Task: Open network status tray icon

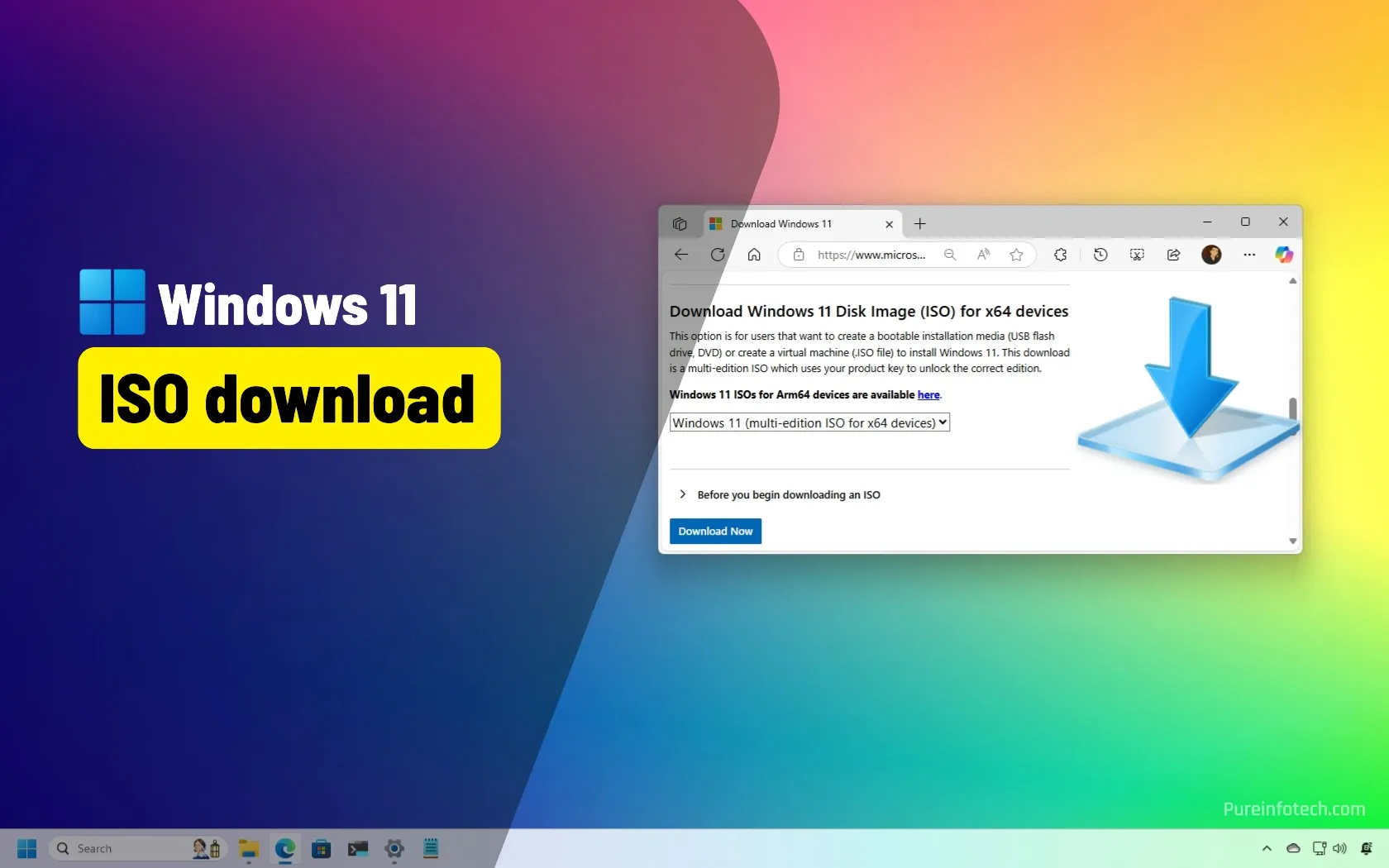Action: 1320,848
